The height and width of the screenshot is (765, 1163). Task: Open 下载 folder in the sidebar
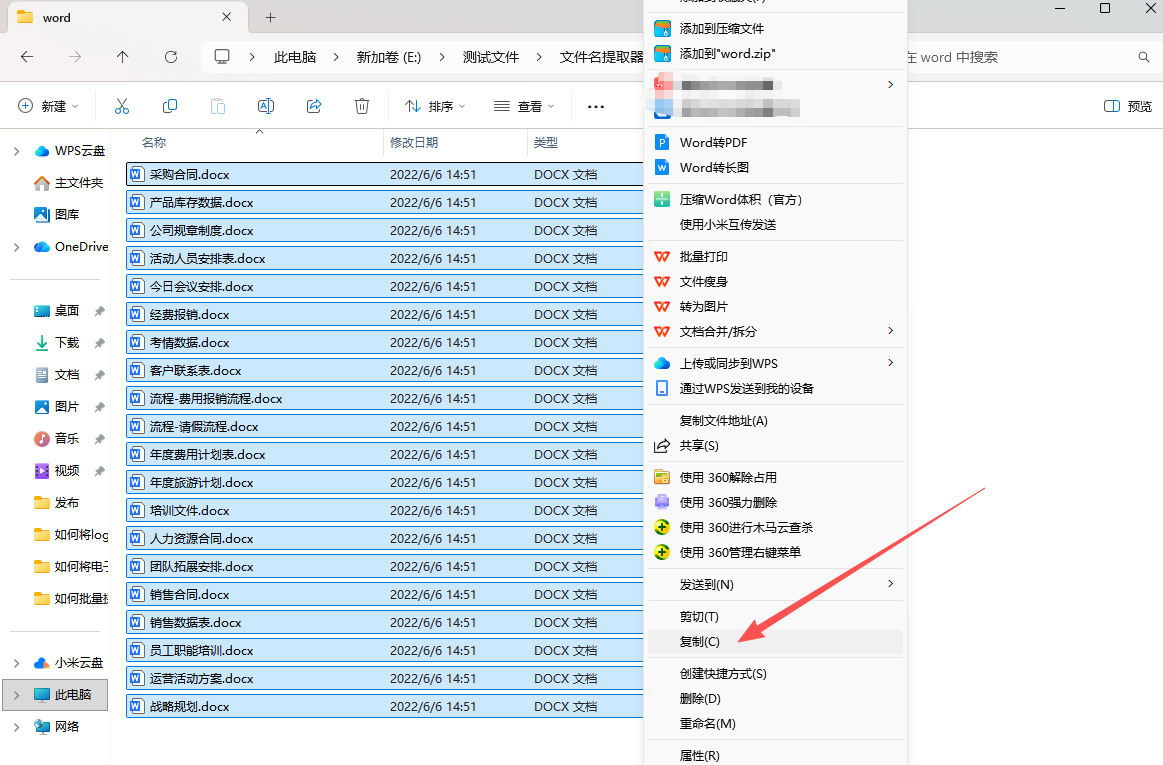pyautogui.click(x=67, y=342)
